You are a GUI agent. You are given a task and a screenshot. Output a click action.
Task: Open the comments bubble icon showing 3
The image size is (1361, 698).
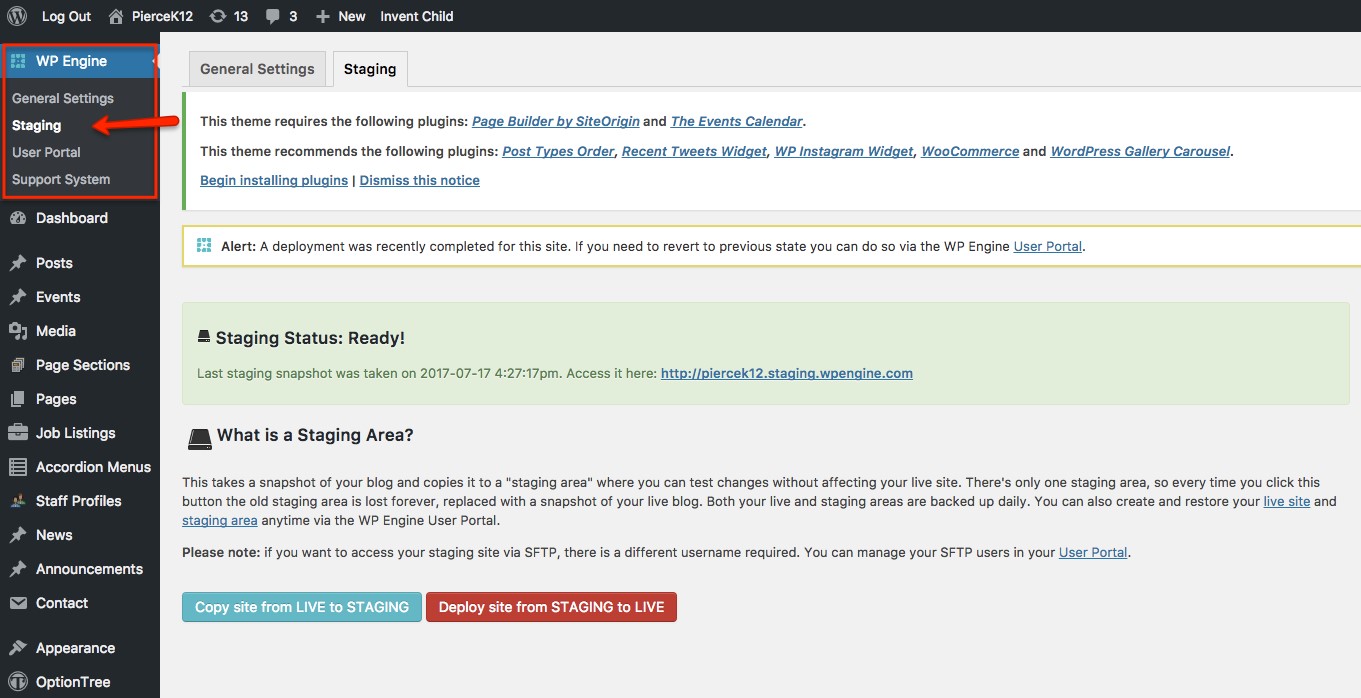coord(273,16)
